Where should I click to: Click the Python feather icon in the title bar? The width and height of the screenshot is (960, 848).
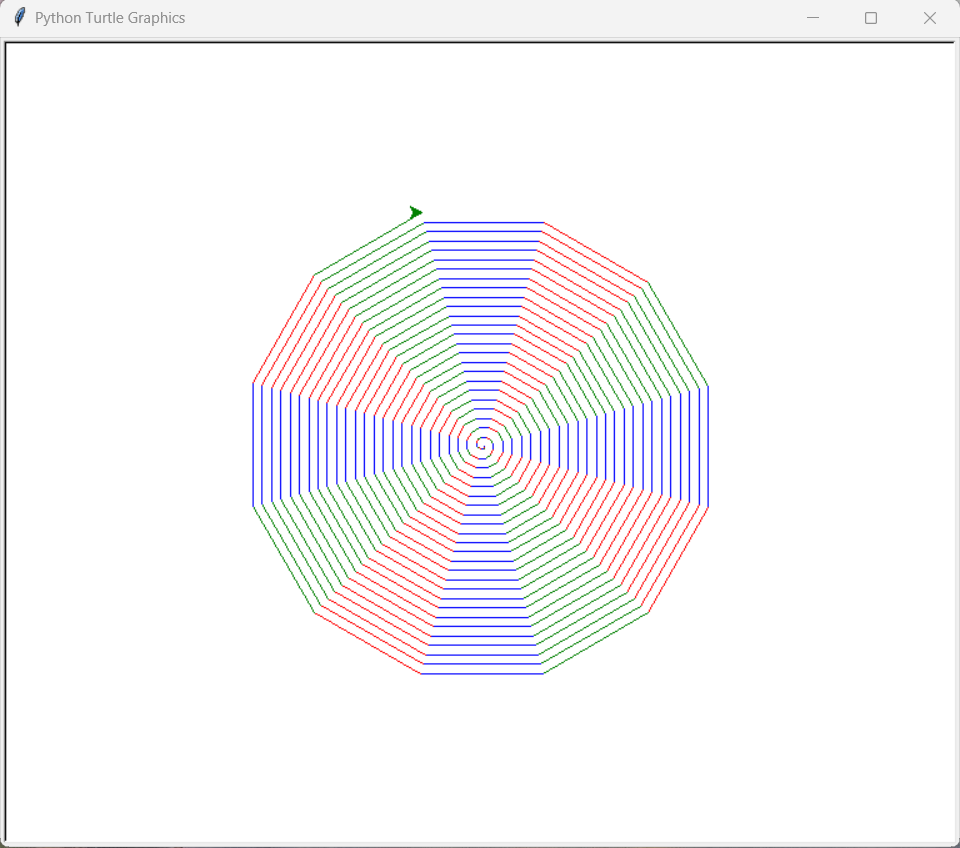coord(18,17)
